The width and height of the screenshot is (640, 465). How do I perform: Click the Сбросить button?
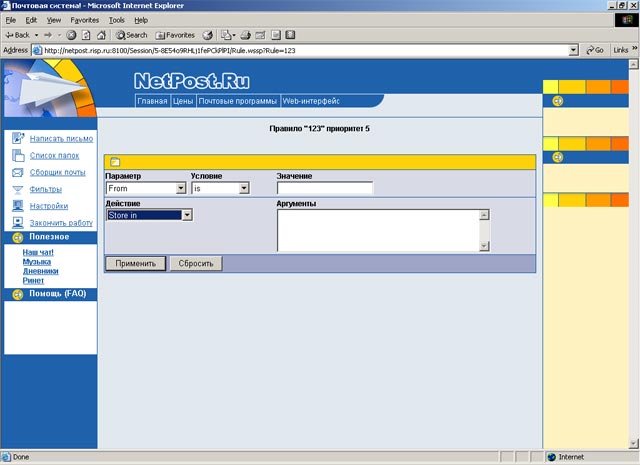tap(196, 263)
